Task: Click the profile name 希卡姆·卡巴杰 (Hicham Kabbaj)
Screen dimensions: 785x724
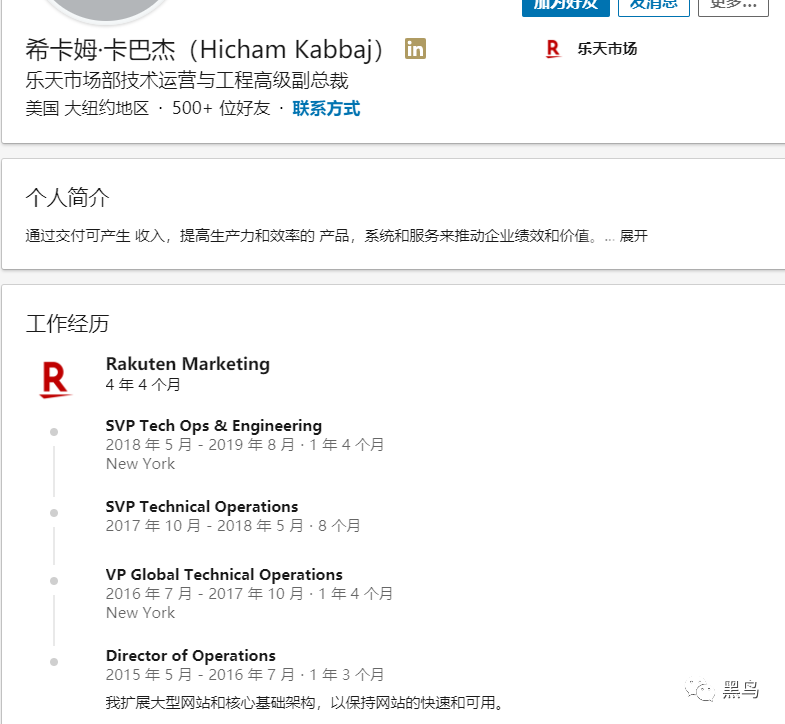Action: click(x=205, y=50)
